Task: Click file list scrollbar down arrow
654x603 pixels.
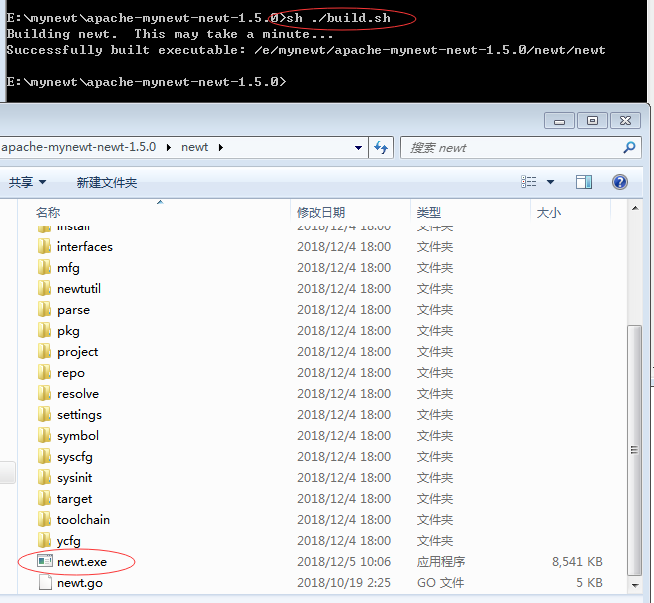Action: tap(635, 585)
